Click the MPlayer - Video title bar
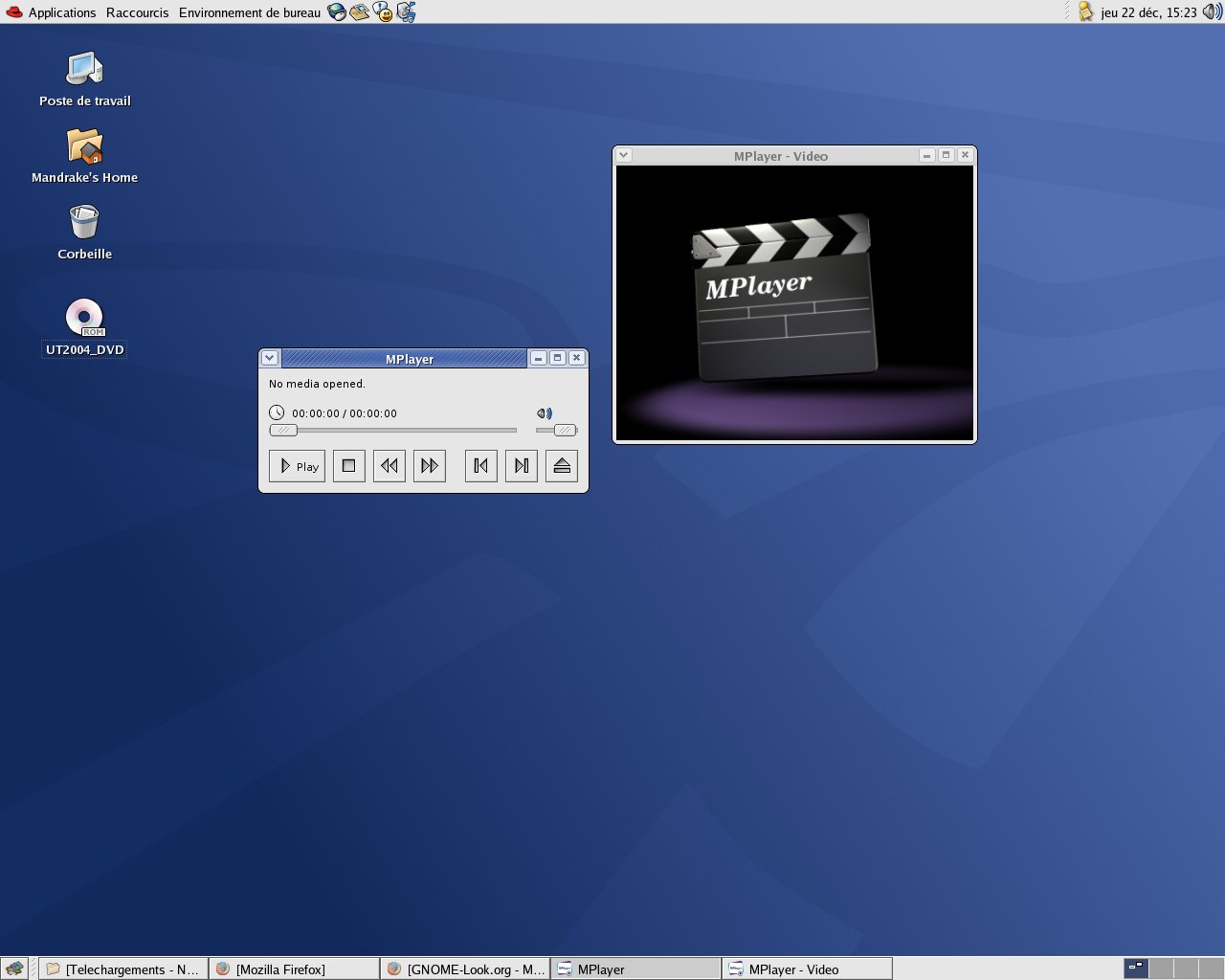 (x=780, y=155)
